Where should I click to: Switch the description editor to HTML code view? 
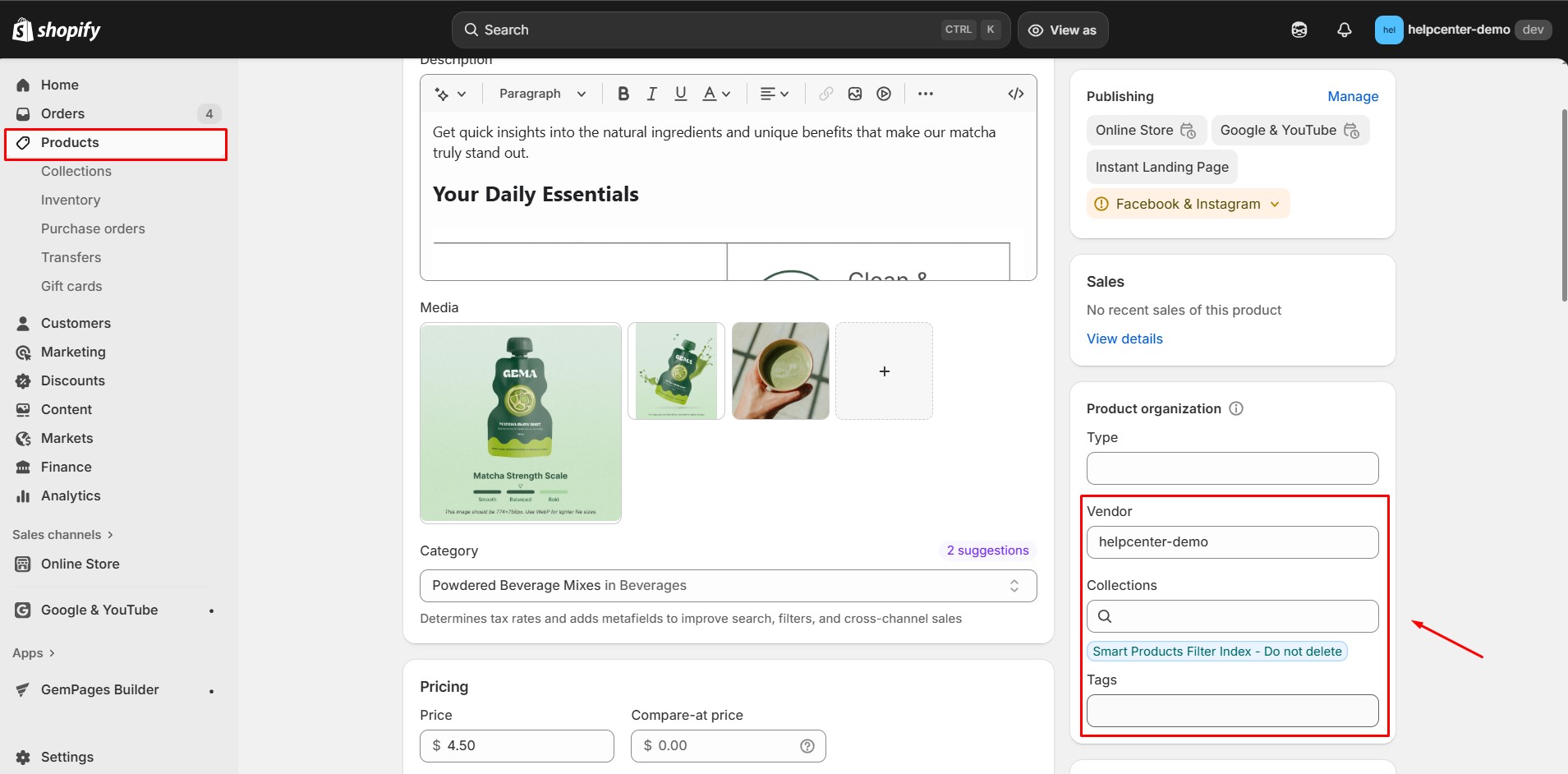tap(1016, 94)
